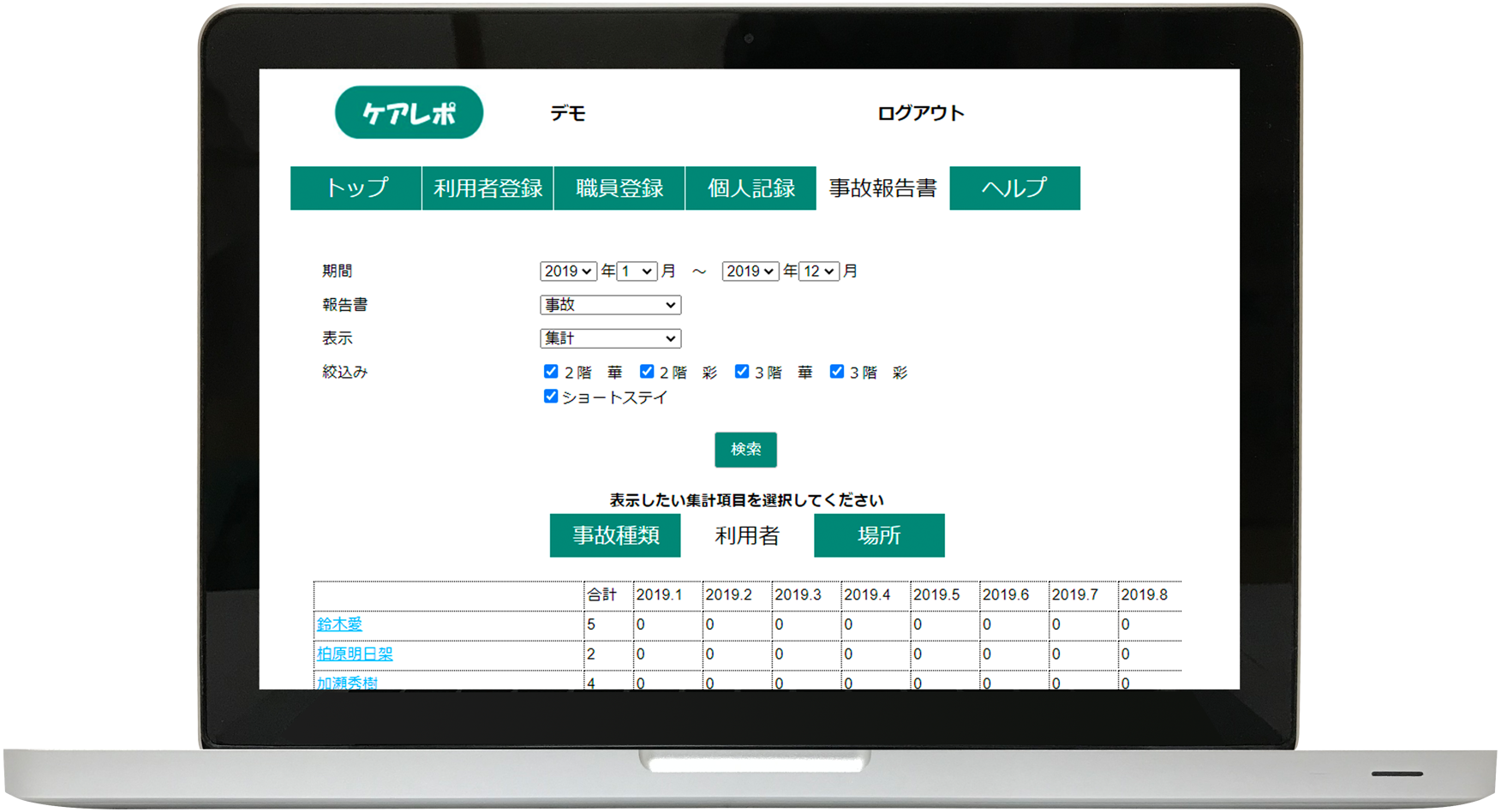Screen dimensions: 1501x812
Task: Click the ログアウト link
Action: coord(920,113)
